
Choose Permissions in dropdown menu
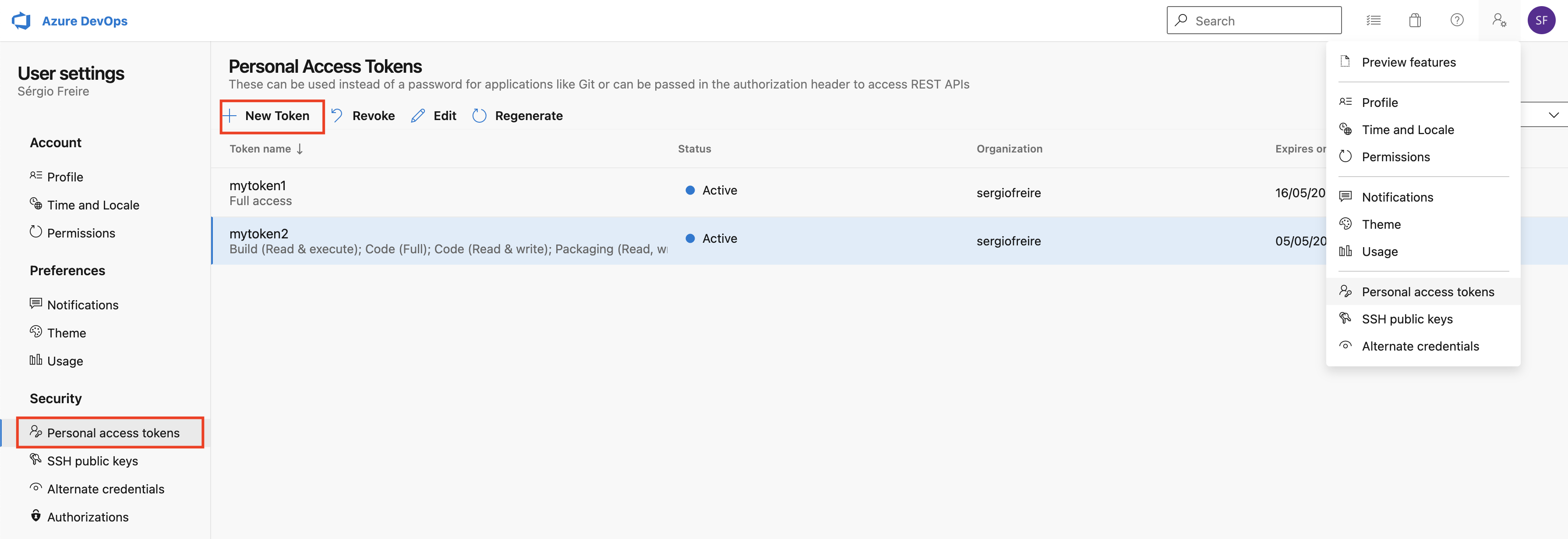pos(1423,157)
